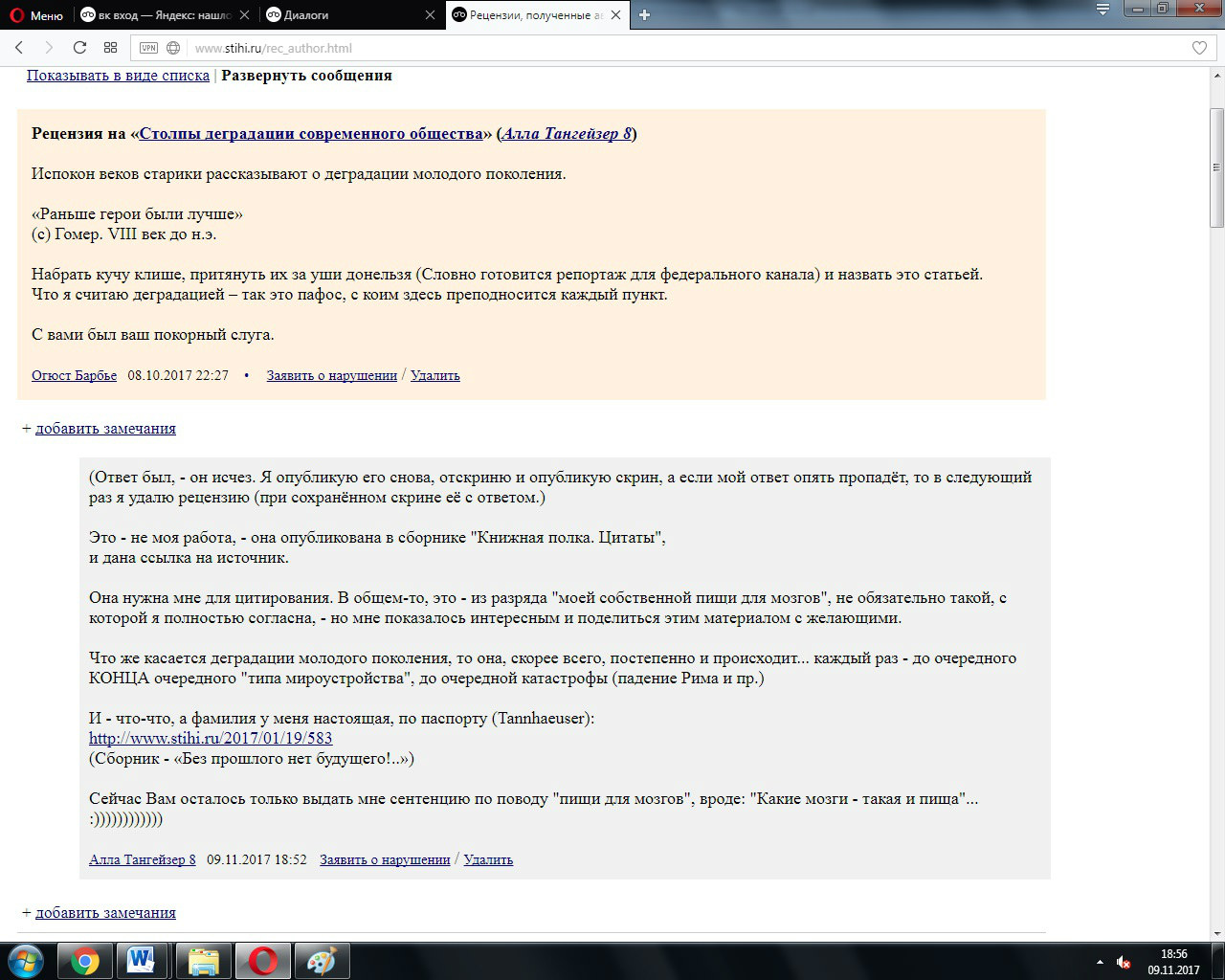Open the Opera Меню menu

point(36,15)
